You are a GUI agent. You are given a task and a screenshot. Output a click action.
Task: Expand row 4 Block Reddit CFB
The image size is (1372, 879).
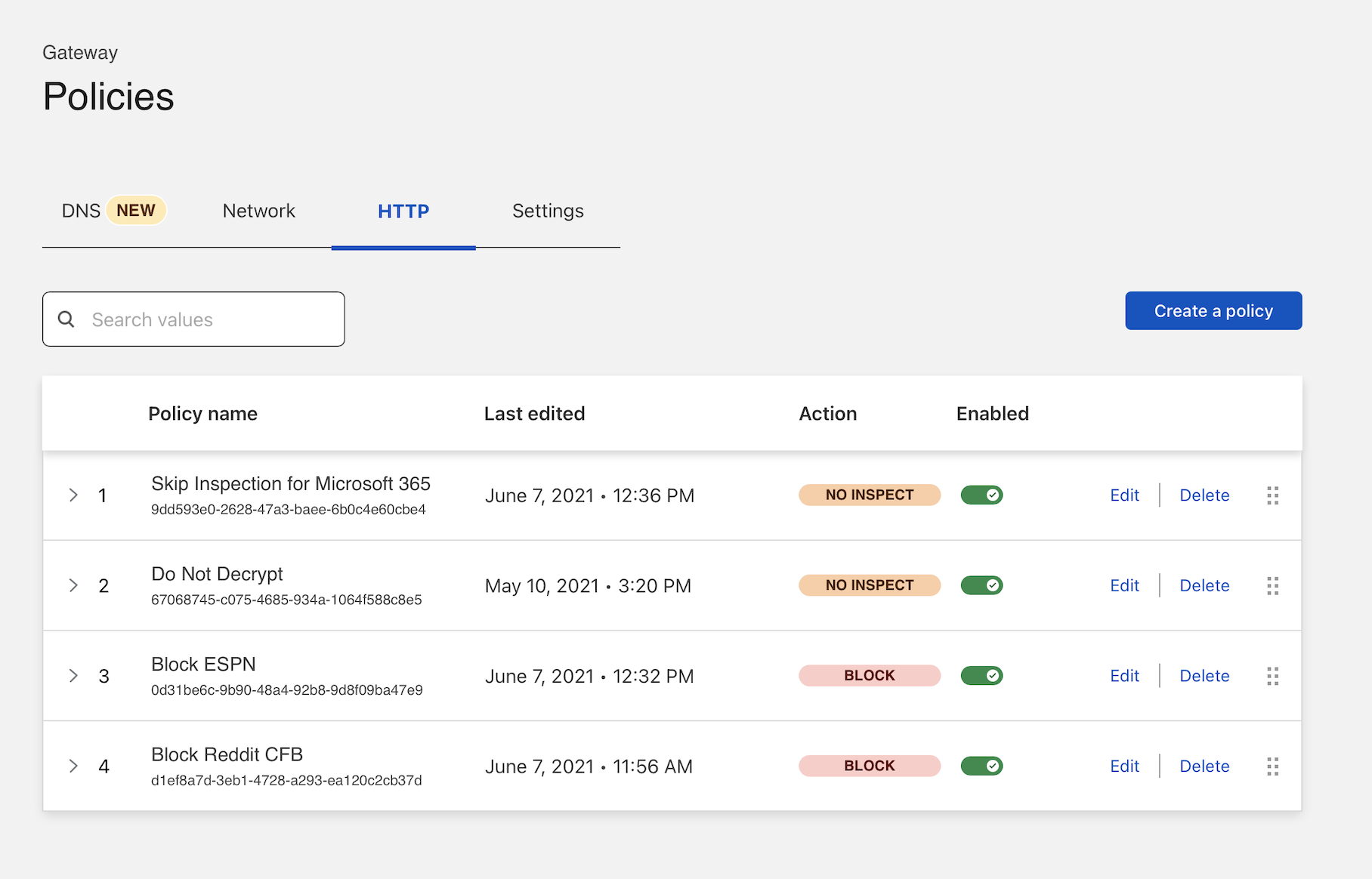tap(73, 766)
